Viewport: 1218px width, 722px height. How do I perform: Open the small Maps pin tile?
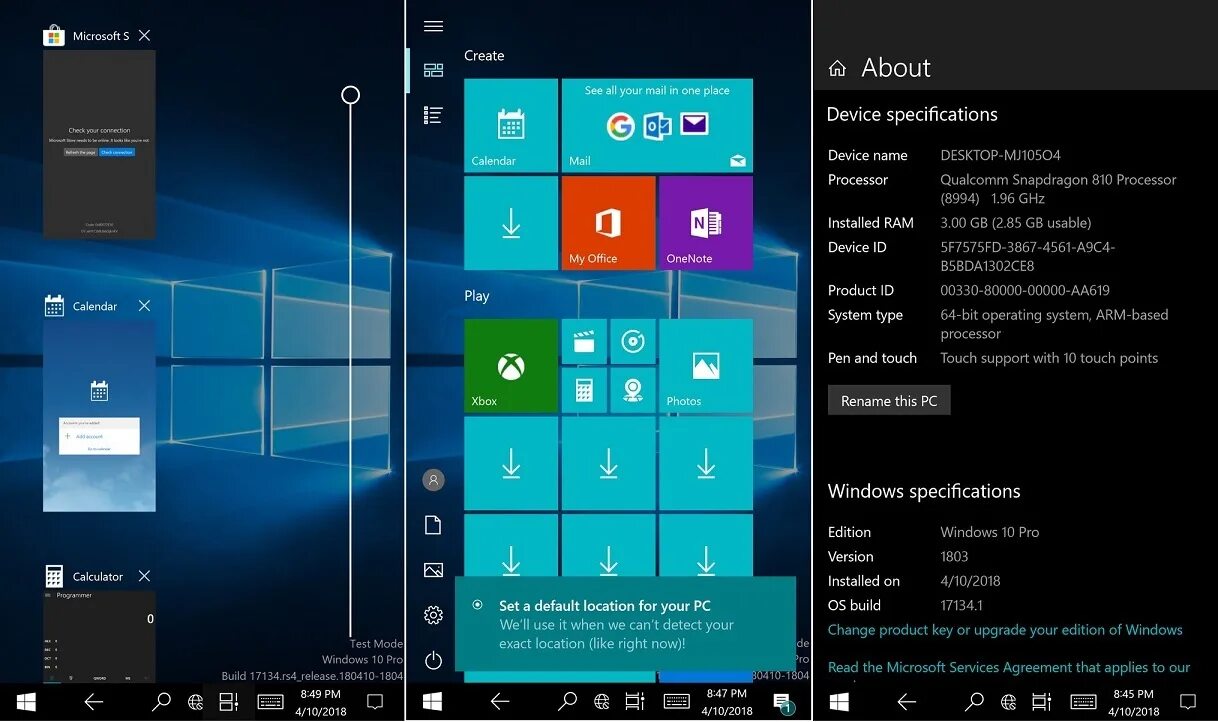click(x=633, y=390)
